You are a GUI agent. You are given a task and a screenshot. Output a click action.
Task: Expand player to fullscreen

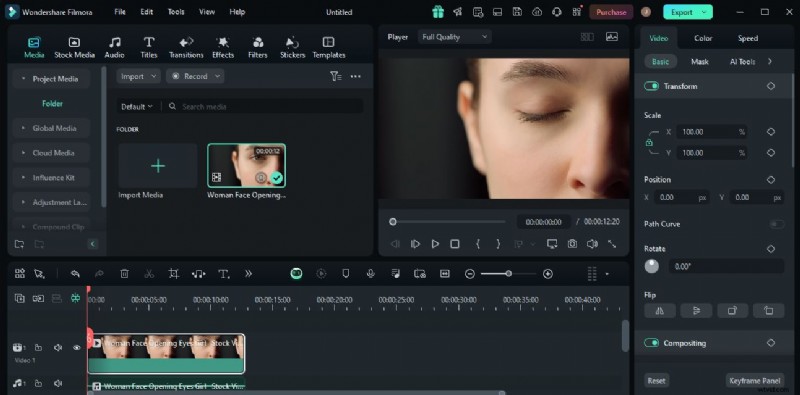612,244
